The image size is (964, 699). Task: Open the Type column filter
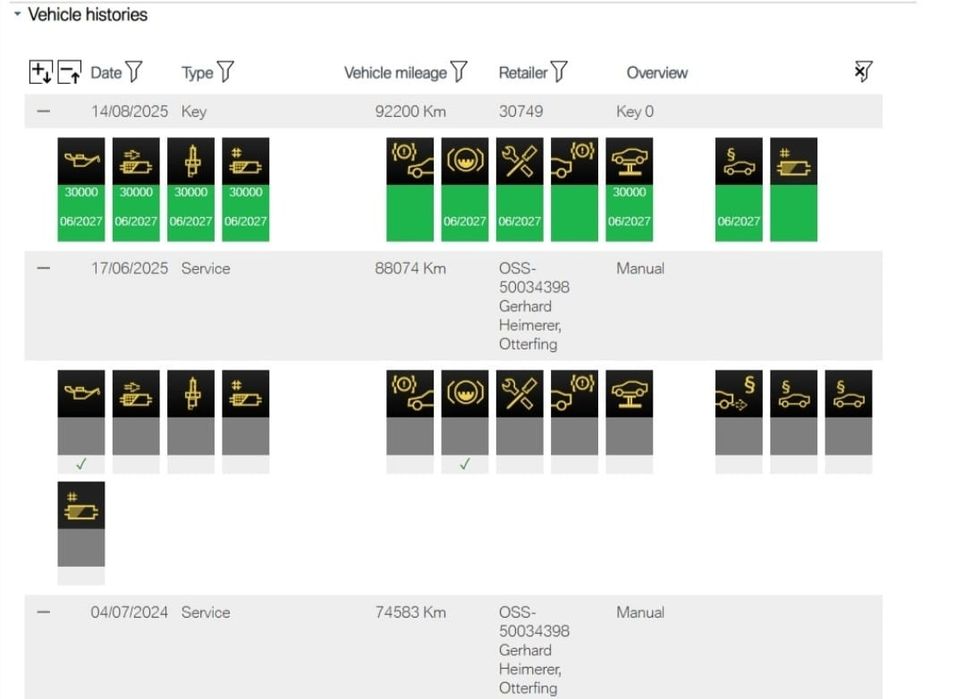coord(225,72)
